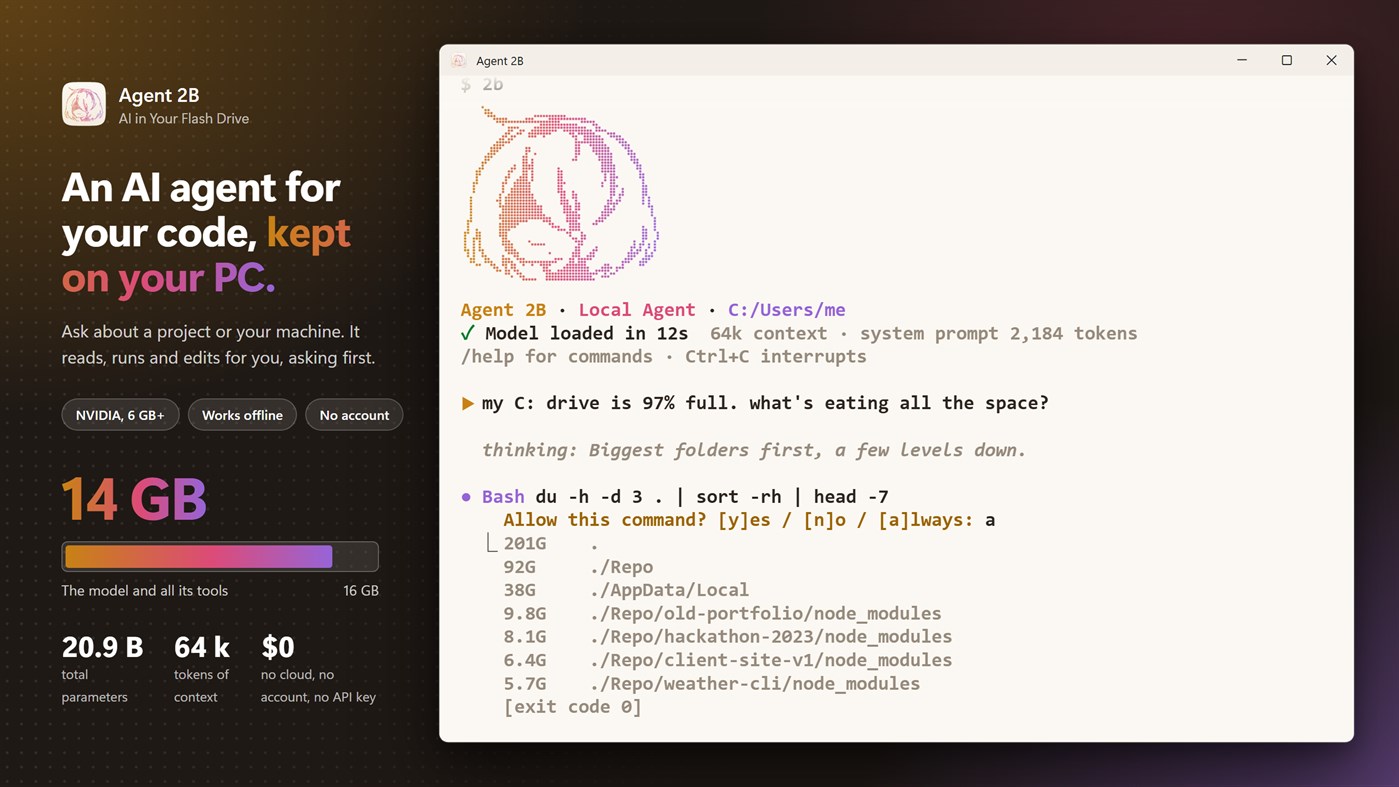The width and height of the screenshot is (1399, 787).
Task: Click the 14 GB storage progress bar
Action: pyautogui.click(x=220, y=556)
